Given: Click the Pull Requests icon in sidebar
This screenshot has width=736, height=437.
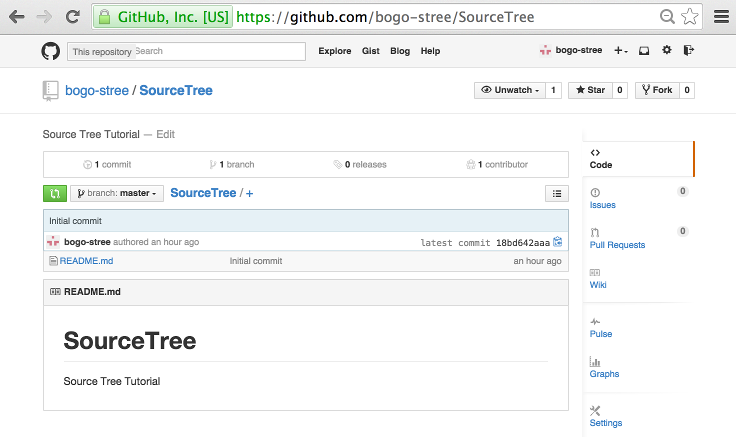Looking at the screenshot, I should click(595, 232).
